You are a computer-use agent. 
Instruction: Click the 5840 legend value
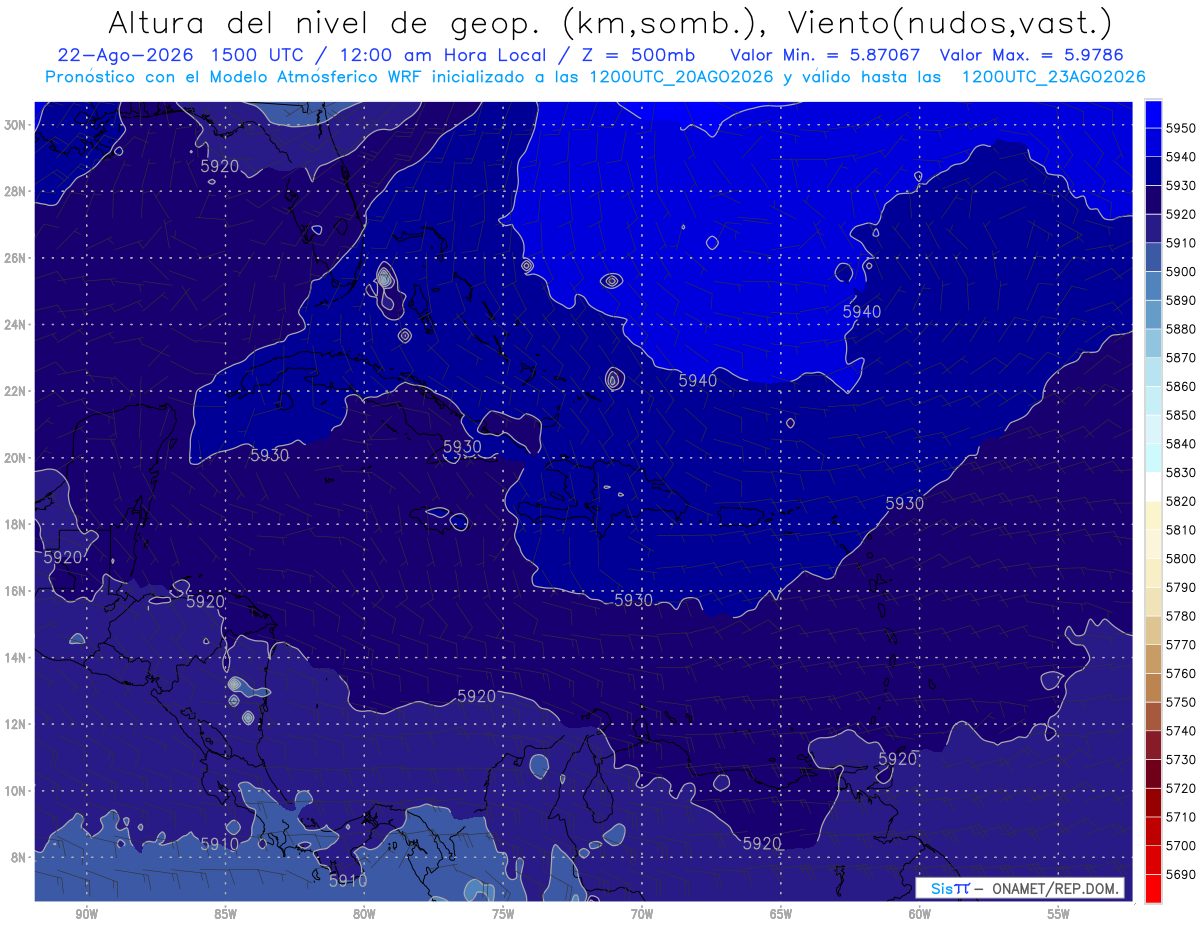point(1181,444)
